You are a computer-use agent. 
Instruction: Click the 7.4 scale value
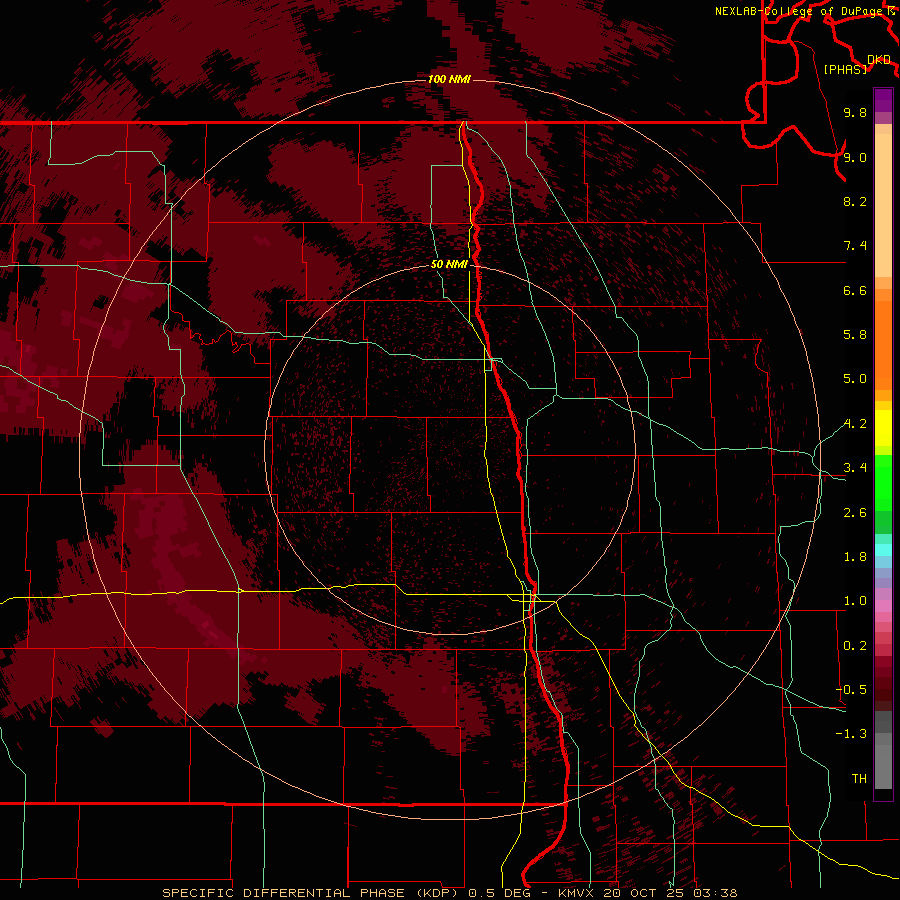pyautogui.click(x=855, y=246)
